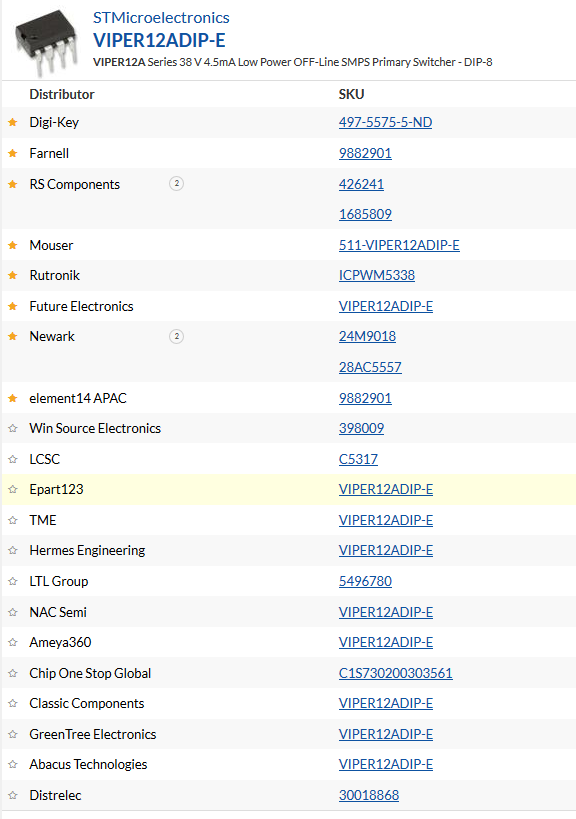Viewport: 576px width, 819px height.
Task: Toggle the favorite star for RS Components
Action: coord(13,184)
